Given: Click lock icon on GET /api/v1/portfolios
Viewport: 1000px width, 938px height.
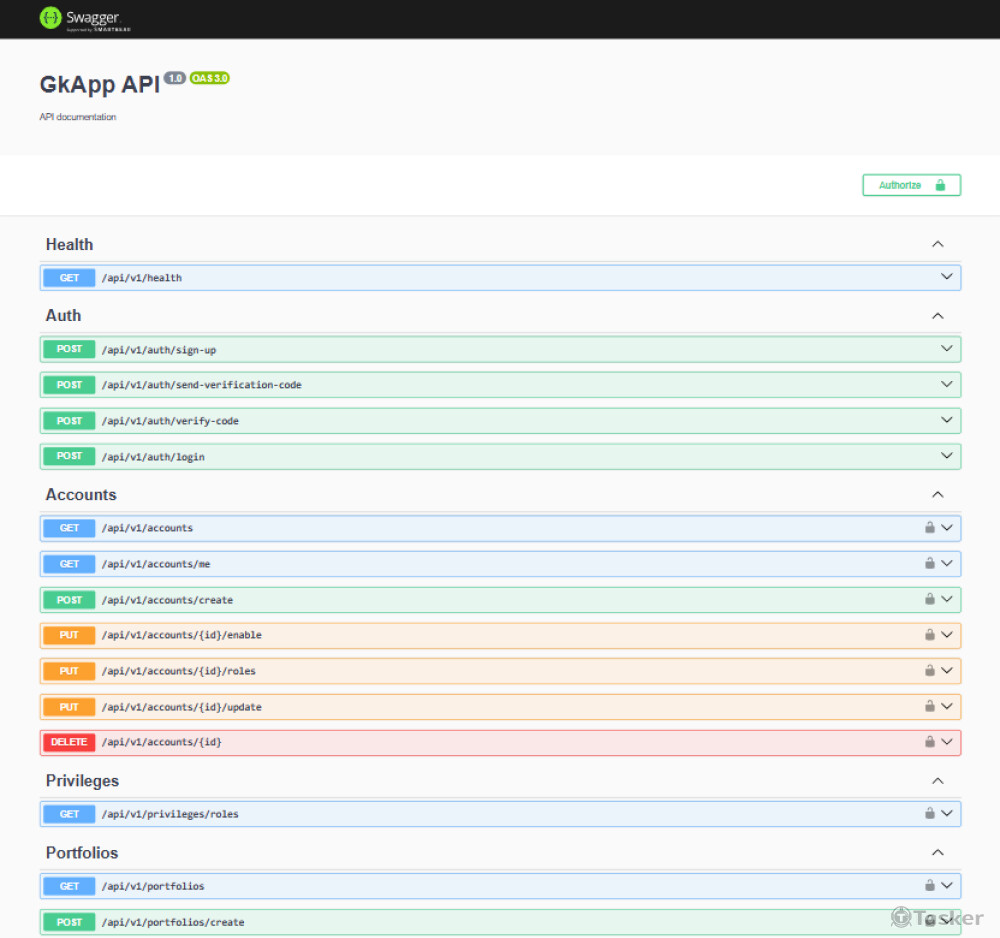Looking at the screenshot, I should click(929, 886).
